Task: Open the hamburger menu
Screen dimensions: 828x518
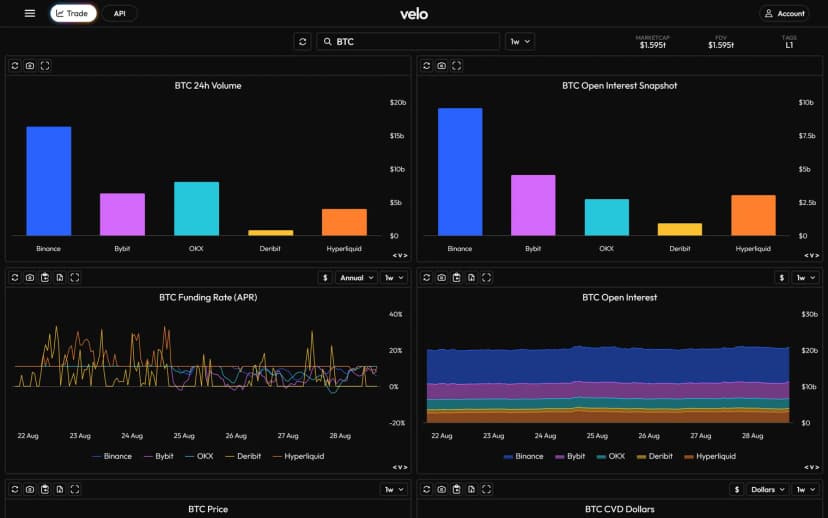Action: (x=30, y=13)
